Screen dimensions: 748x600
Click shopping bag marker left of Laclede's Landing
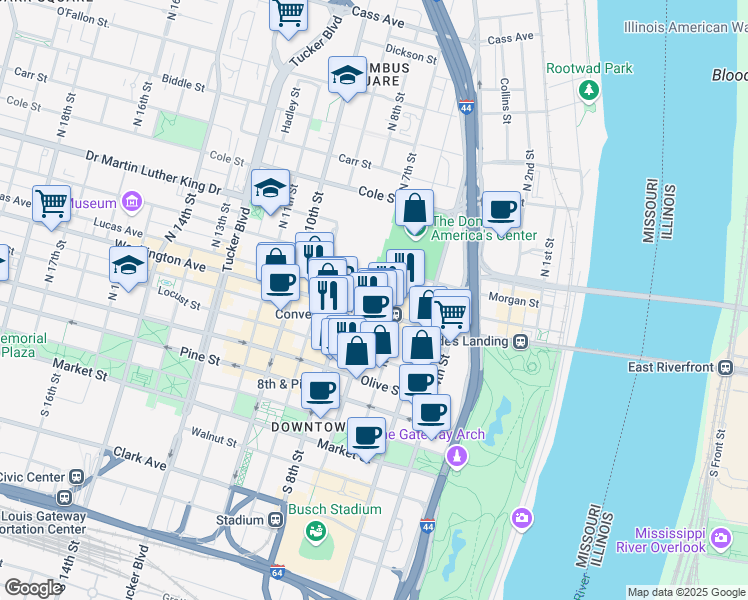pyautogui.click(x=421, y=347)
